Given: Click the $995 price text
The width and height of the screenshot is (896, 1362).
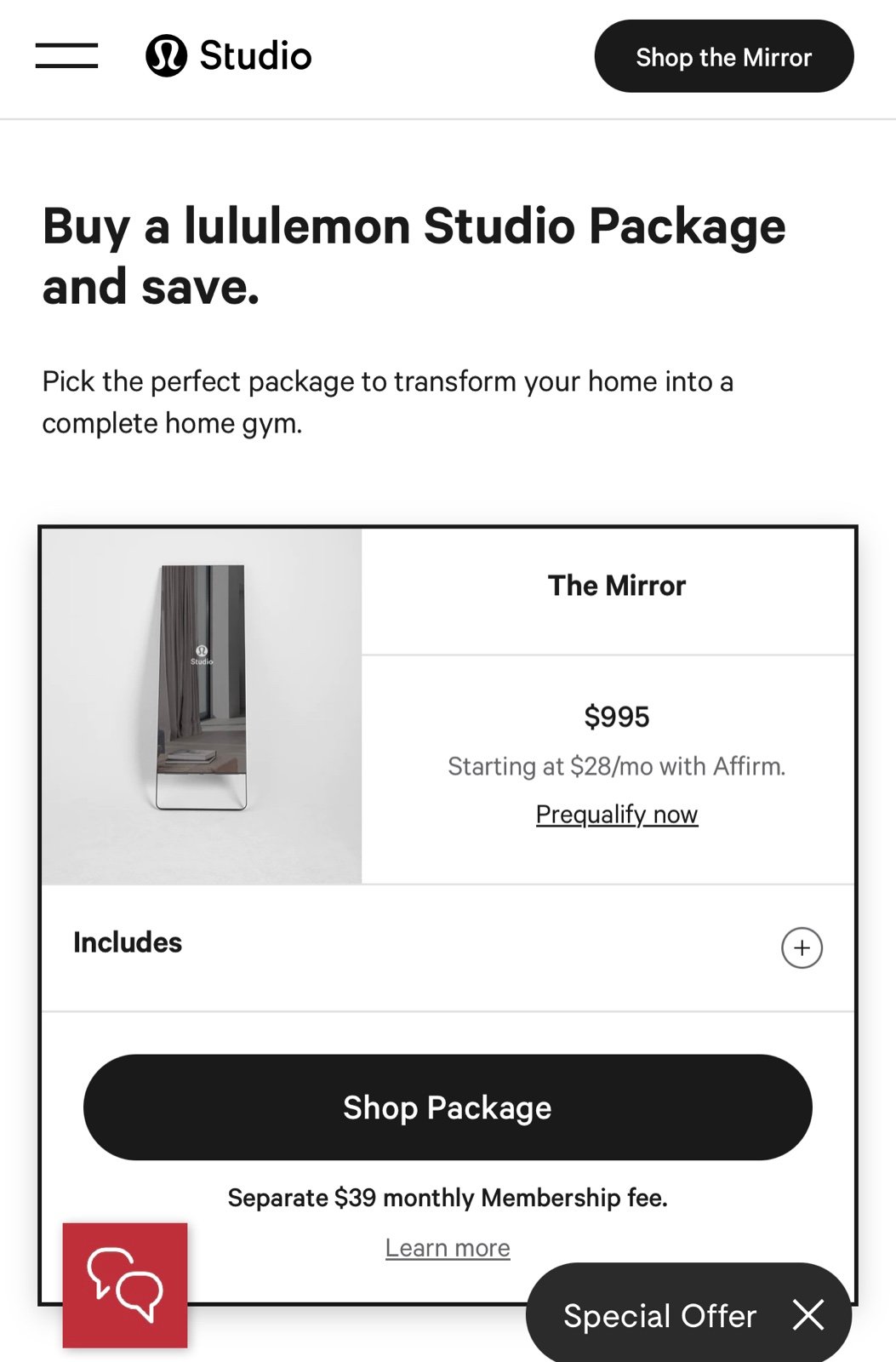Looking at the screenshot, I should (x=617, y=717).
